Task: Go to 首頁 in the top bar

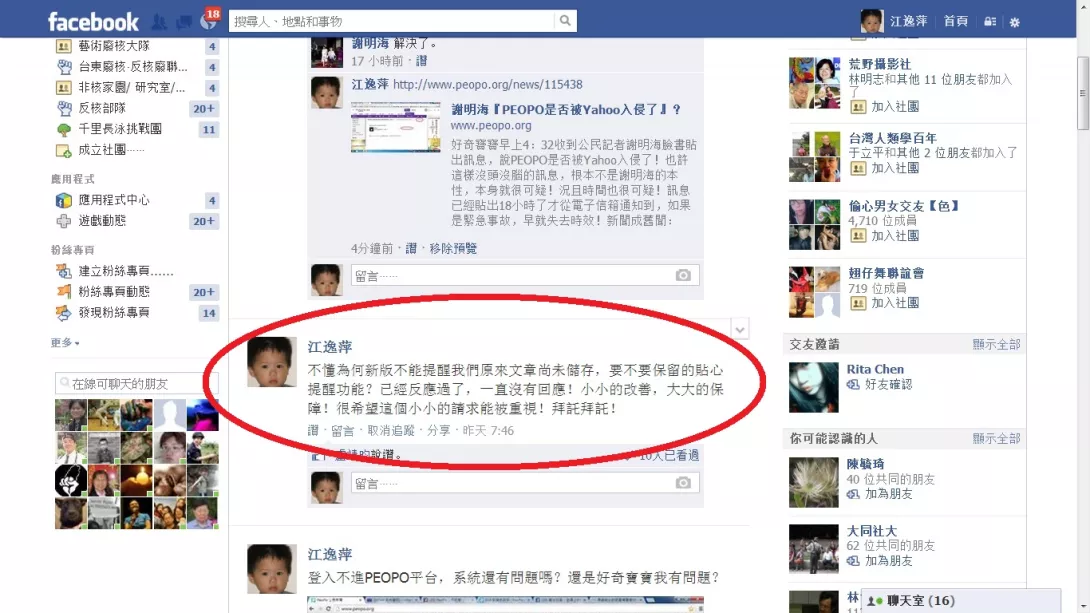Action: 955,21
